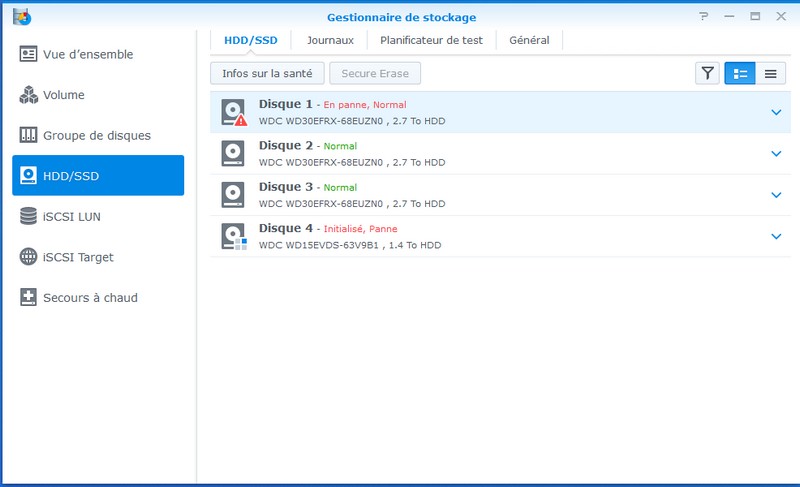
Task: Click the filter funnel icon
Action: click(707, 73)
